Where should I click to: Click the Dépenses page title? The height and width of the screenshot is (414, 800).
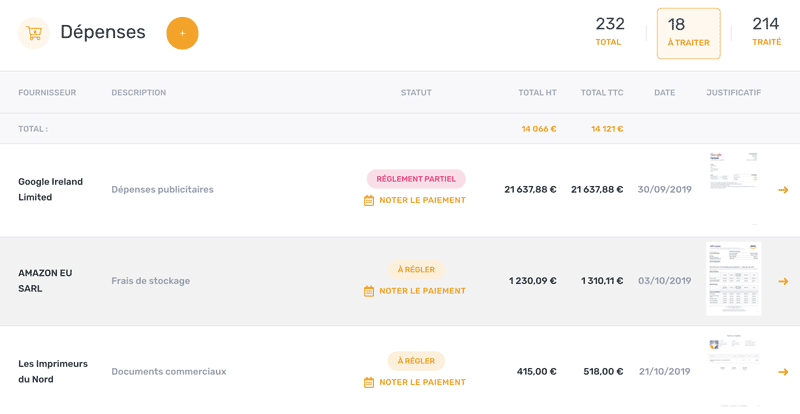point(103,32)
